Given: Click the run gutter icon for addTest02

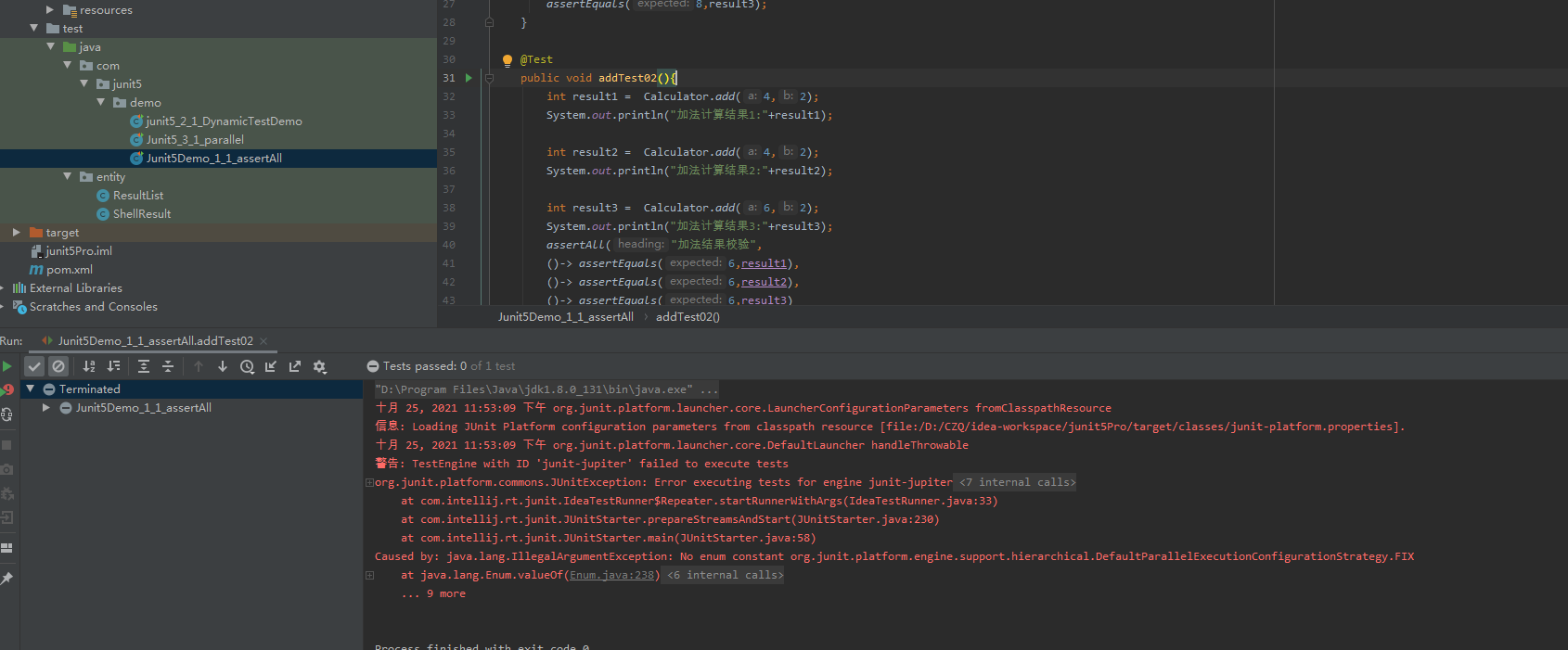Looking at the screenshot, I should coord(469,78).
